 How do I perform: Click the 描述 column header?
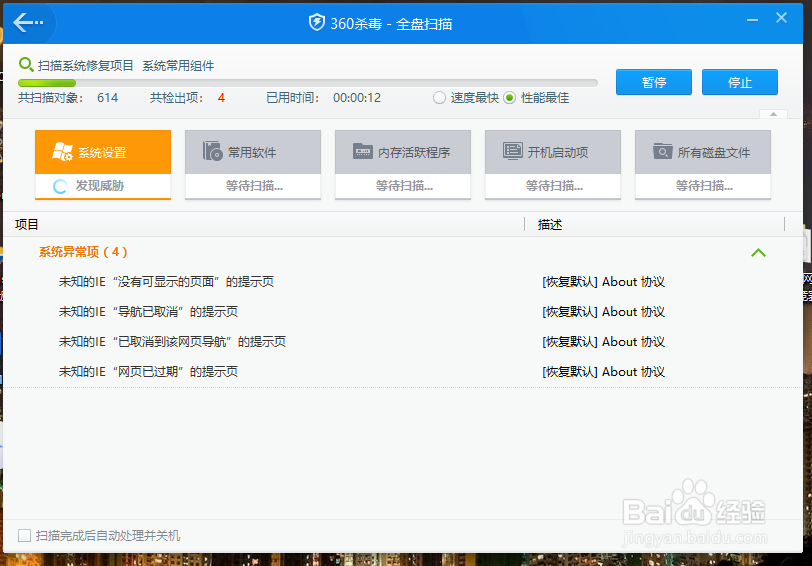coord(549,224)
